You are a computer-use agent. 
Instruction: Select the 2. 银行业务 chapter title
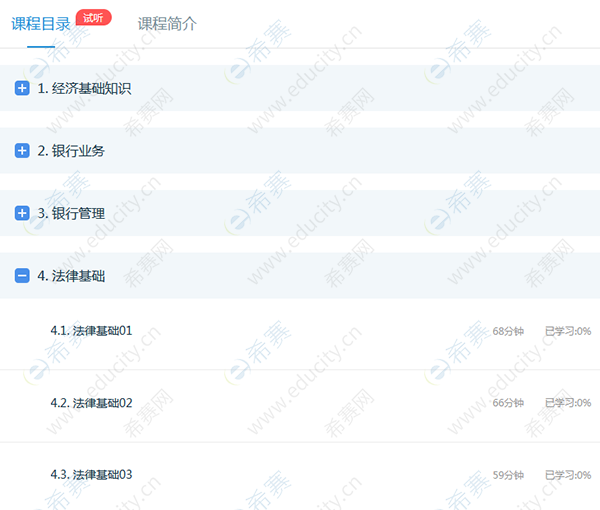[x=71, y=151]
